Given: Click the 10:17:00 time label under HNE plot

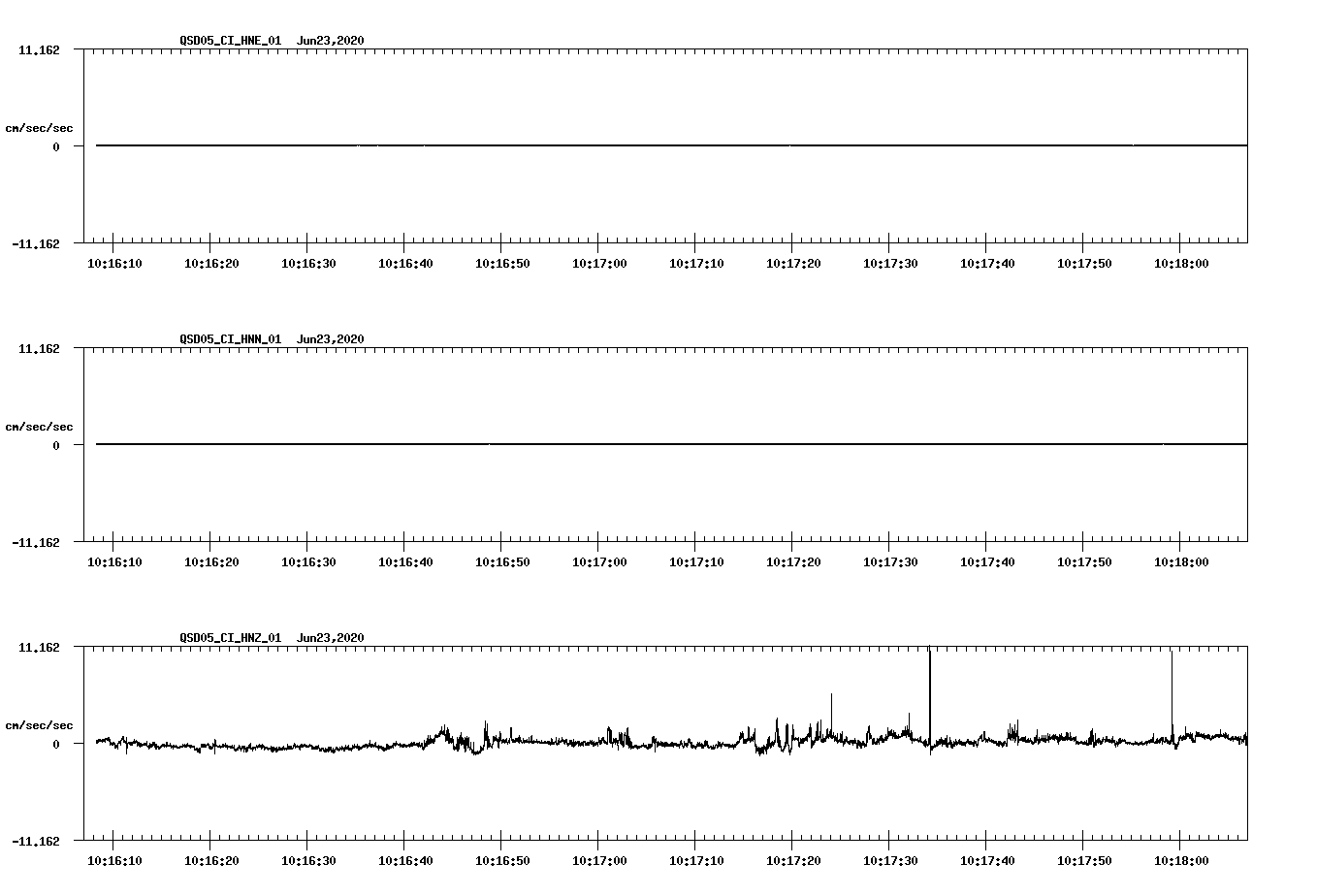Looking at the screenshot, I should pos(599,264).
